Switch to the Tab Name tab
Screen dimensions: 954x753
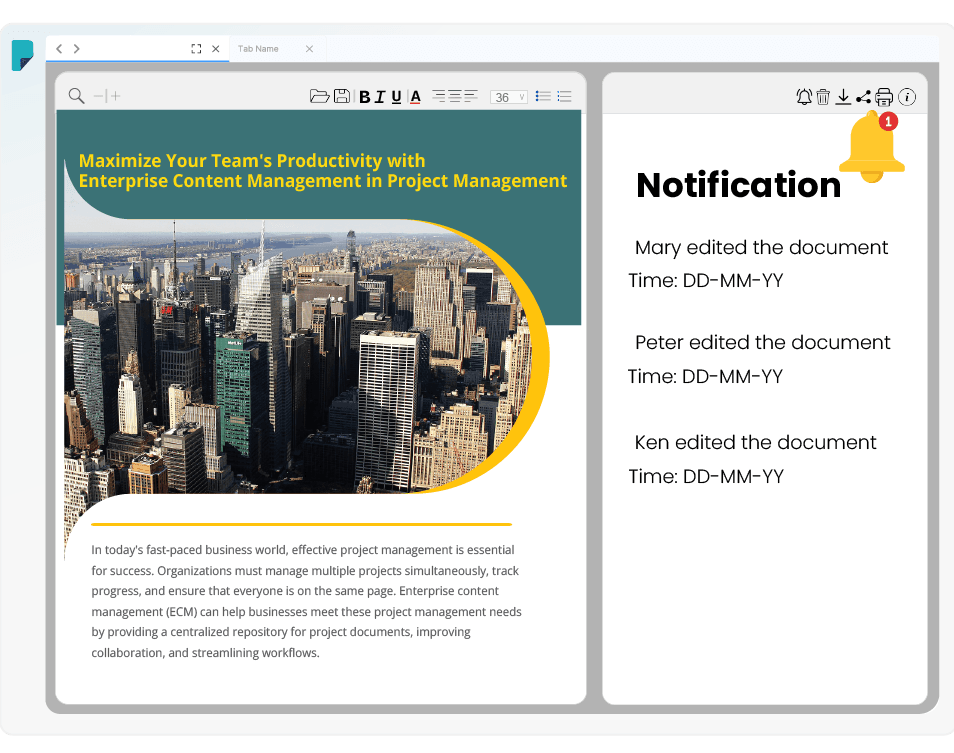(258, 49)
